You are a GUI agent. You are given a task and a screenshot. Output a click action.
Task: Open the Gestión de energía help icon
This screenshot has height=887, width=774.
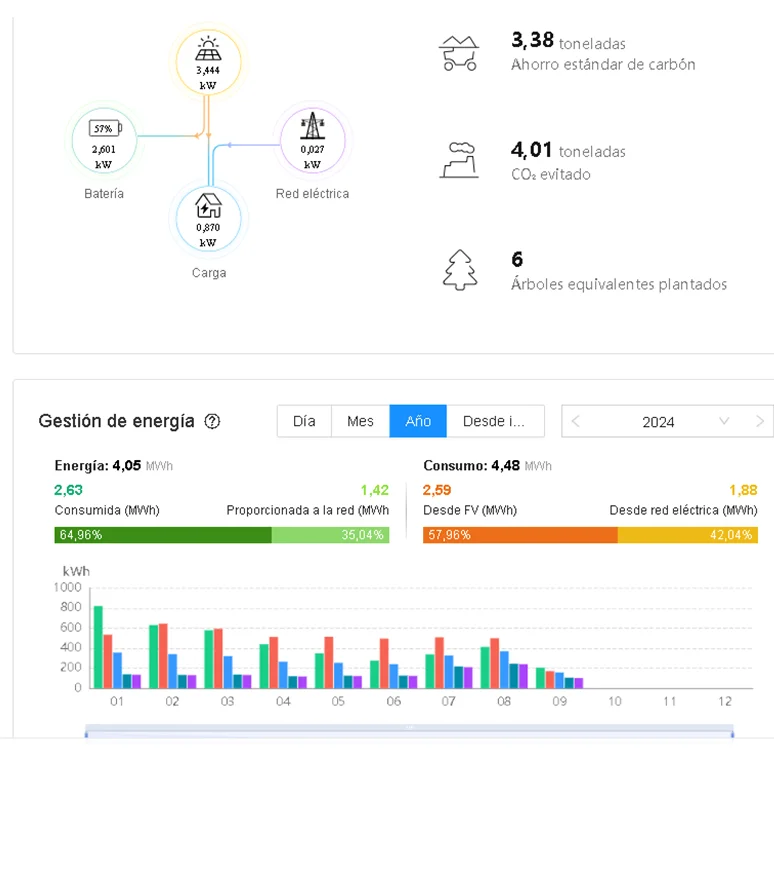tap(212, 421)
